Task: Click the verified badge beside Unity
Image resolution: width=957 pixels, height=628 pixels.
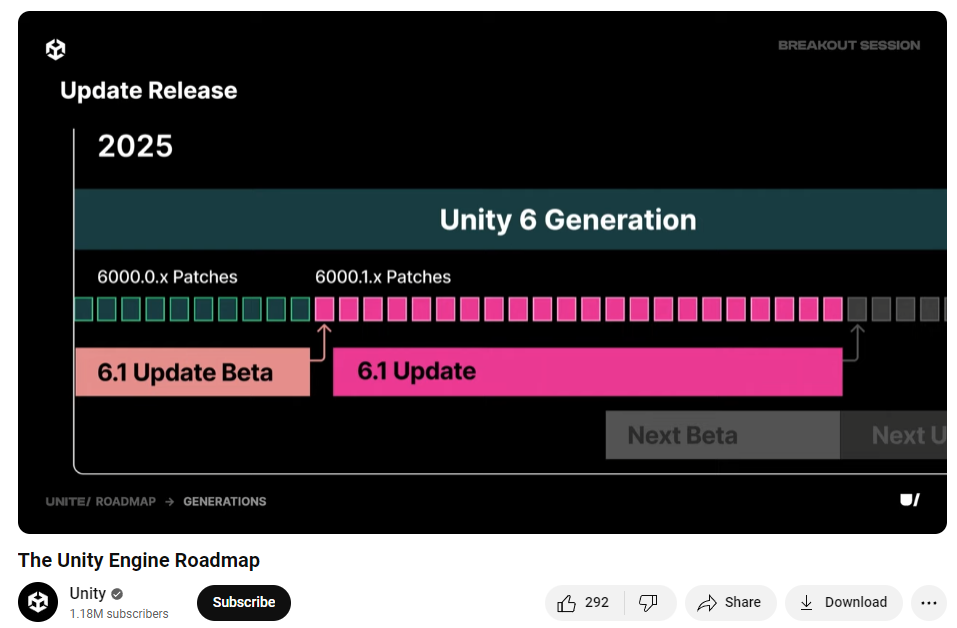Action: click(117, 594)
